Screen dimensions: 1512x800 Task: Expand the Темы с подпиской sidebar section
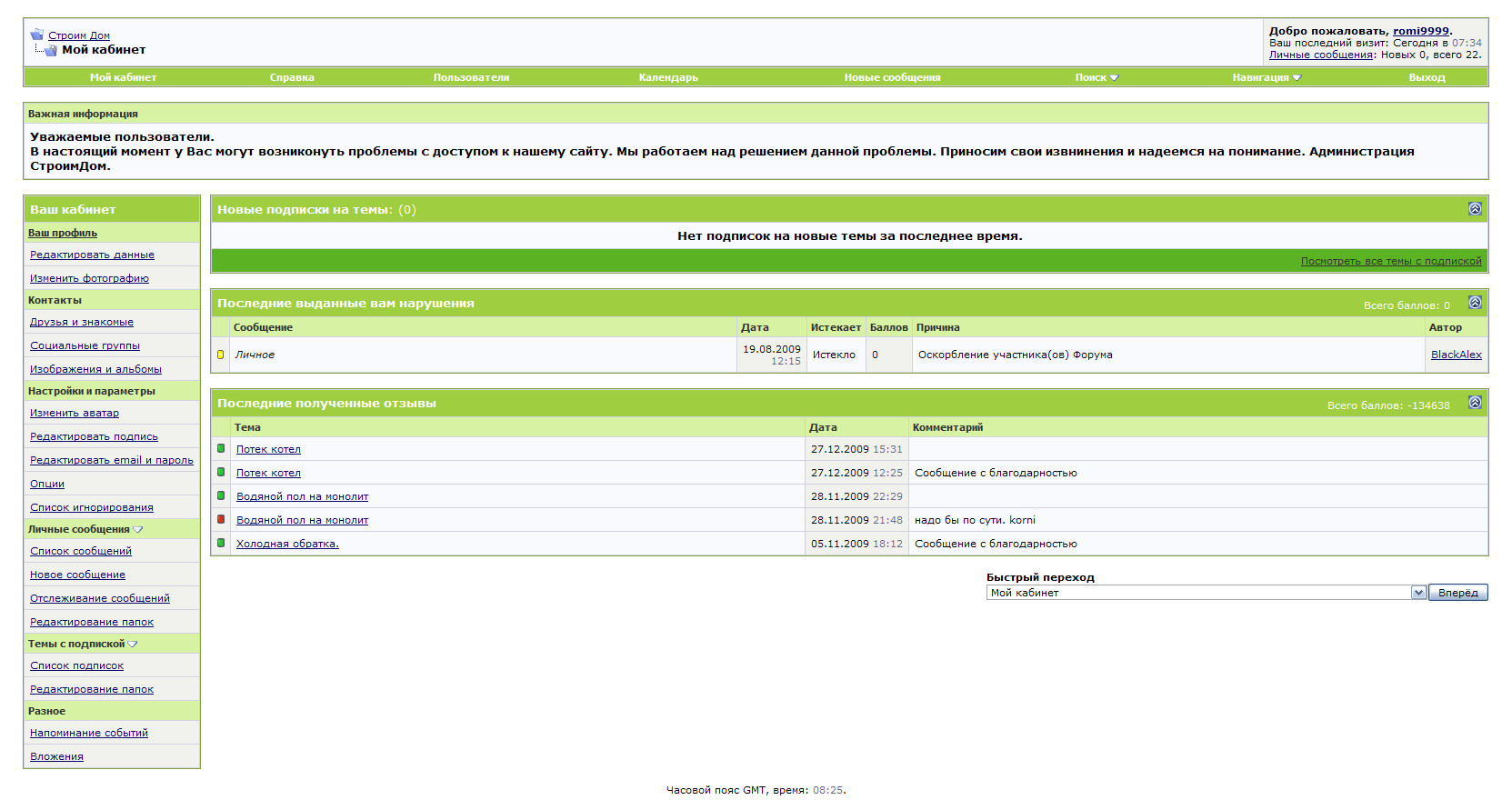133,644
